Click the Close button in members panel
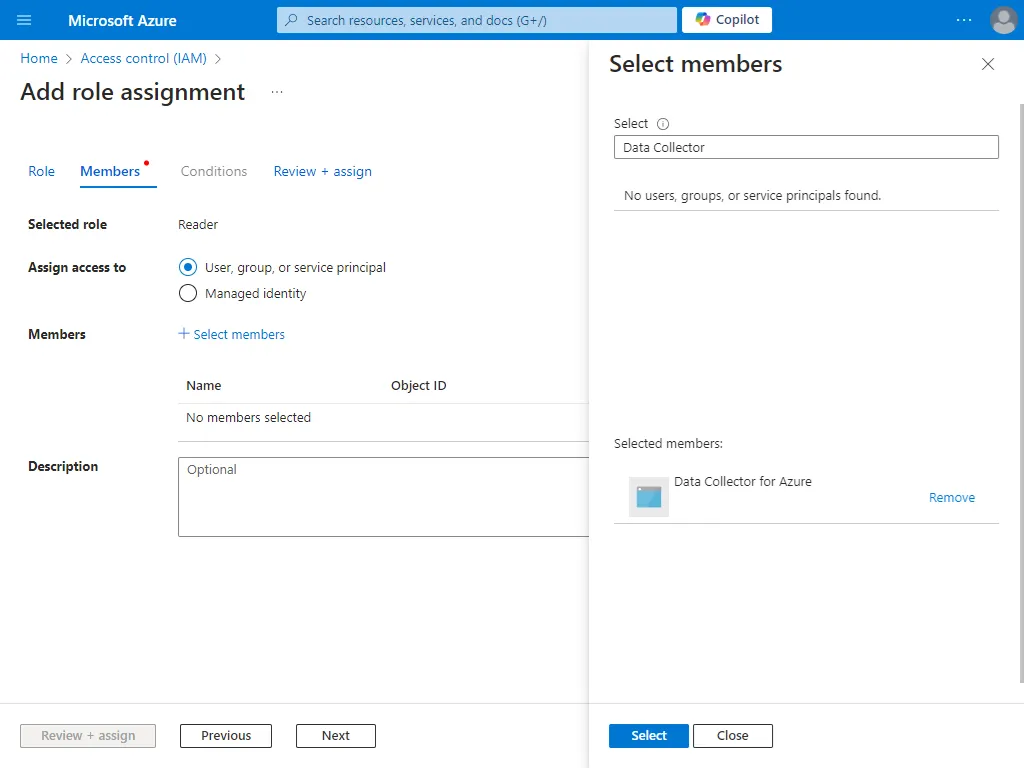 (x=733, y=736)
